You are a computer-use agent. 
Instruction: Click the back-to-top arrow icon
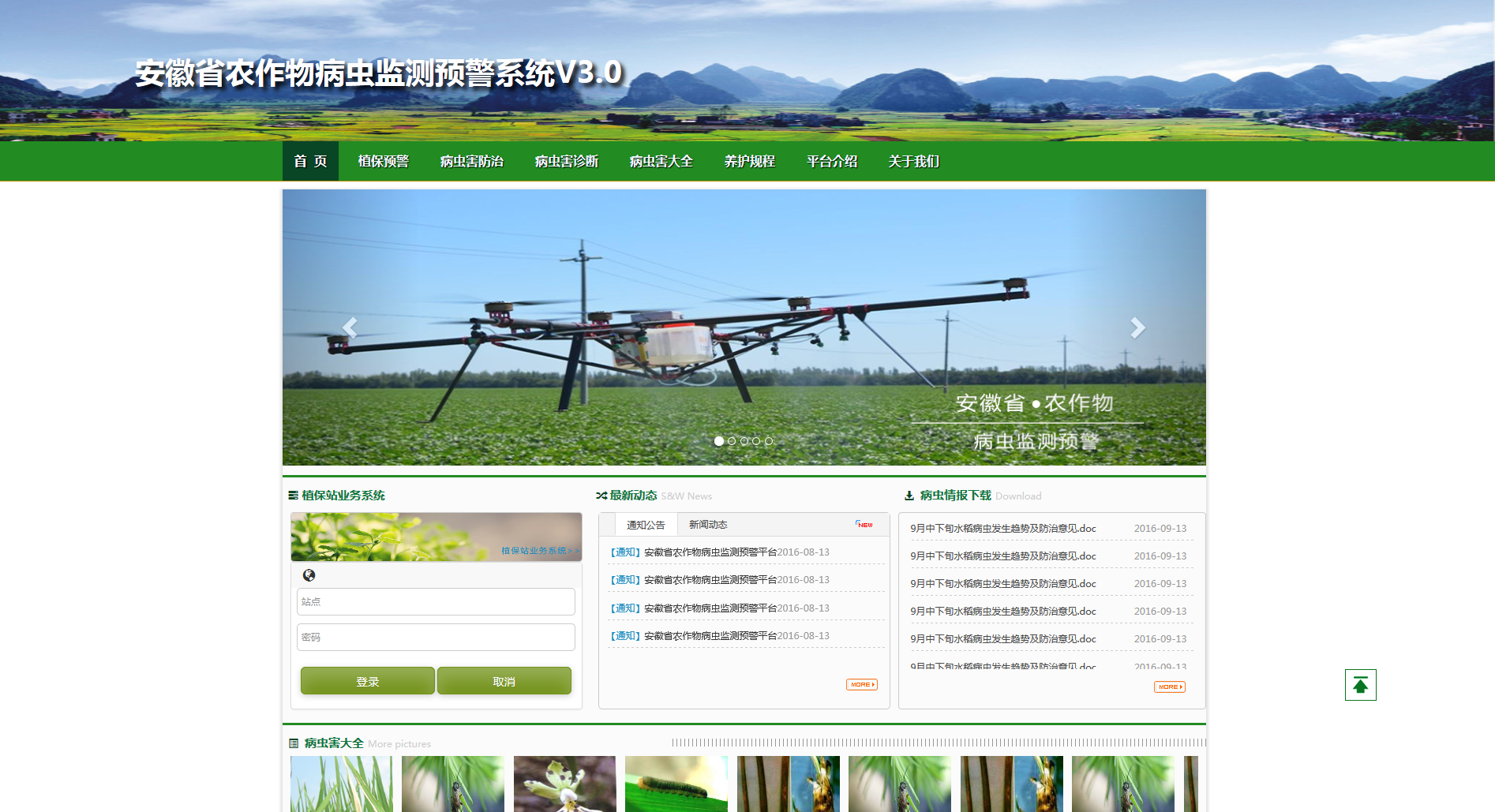pos(1360,685)
